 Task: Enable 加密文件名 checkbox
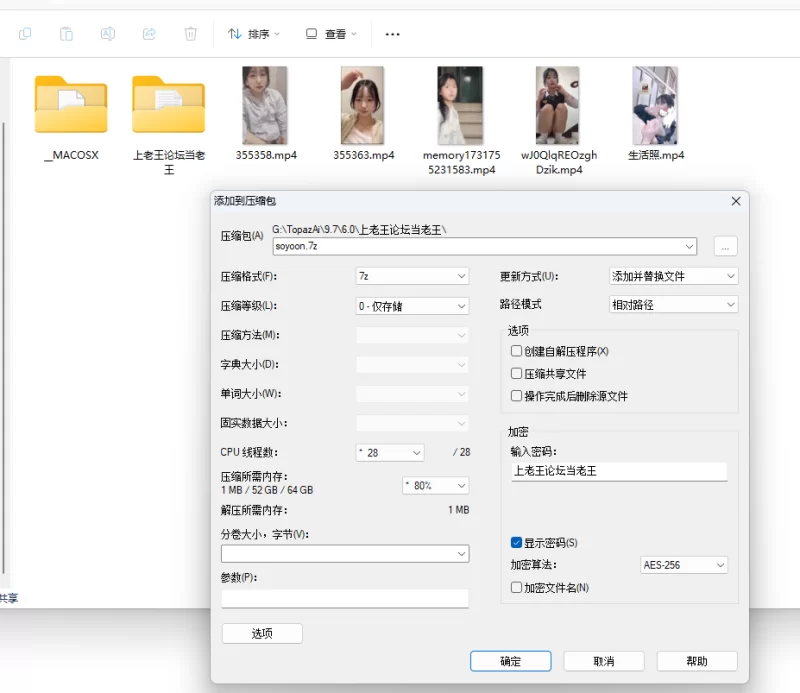coord(516,588)
